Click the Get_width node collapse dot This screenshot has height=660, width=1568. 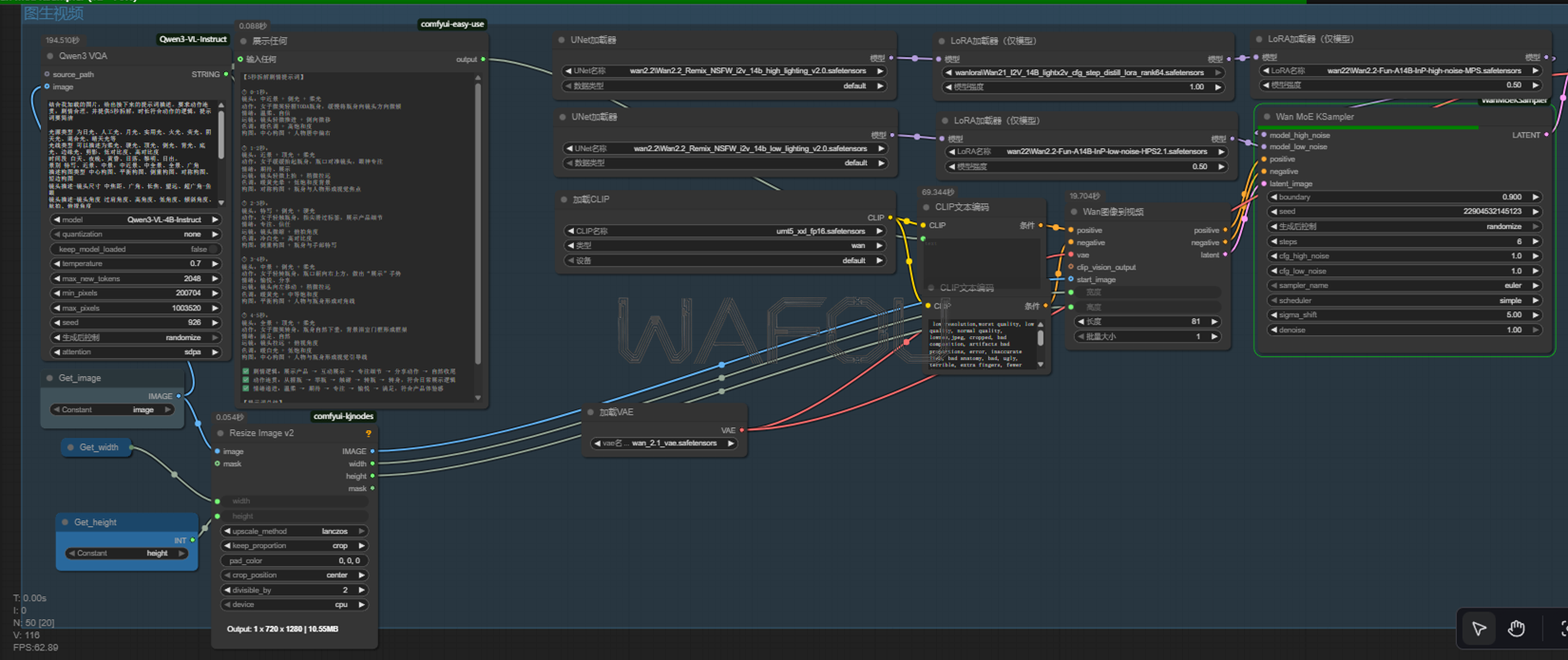pos(70,447)
